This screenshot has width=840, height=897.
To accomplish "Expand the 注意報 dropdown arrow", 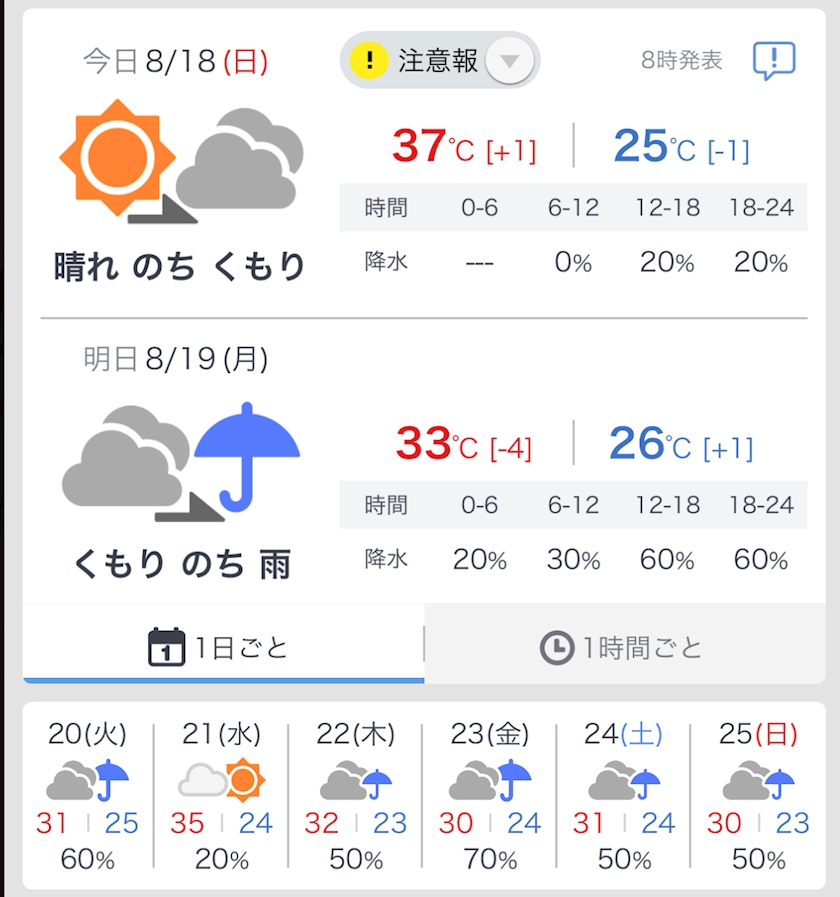I will pyautogui.click(x=509, y=60).
